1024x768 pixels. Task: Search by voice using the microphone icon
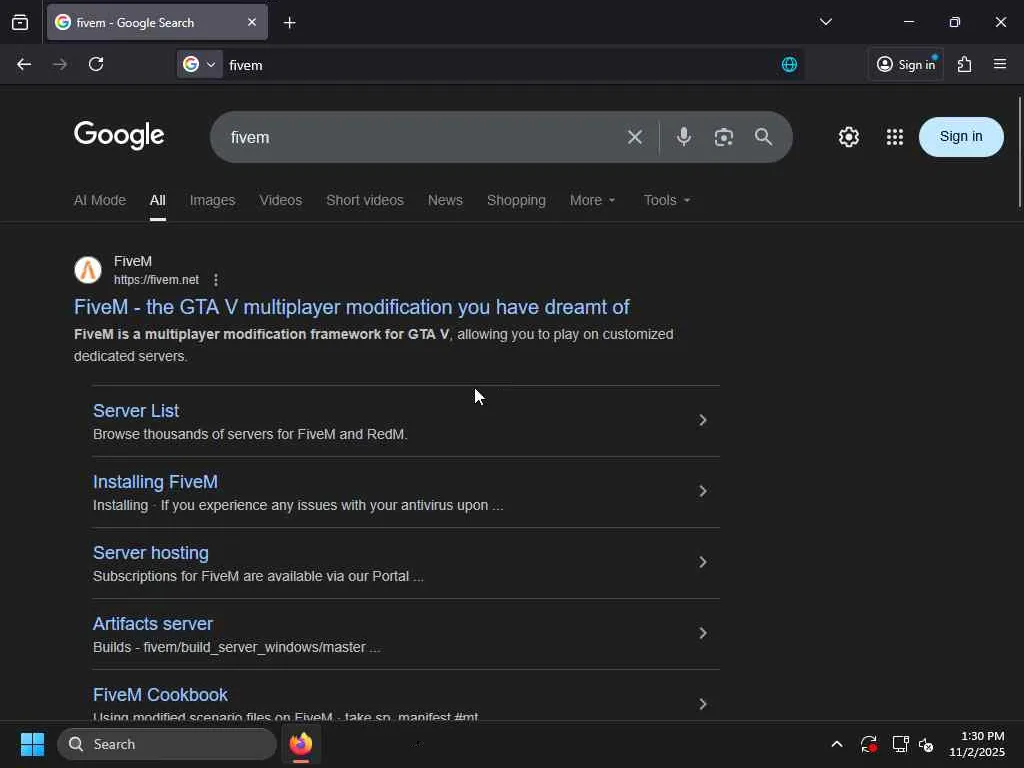pyautogui.click(x=684, y=137)
